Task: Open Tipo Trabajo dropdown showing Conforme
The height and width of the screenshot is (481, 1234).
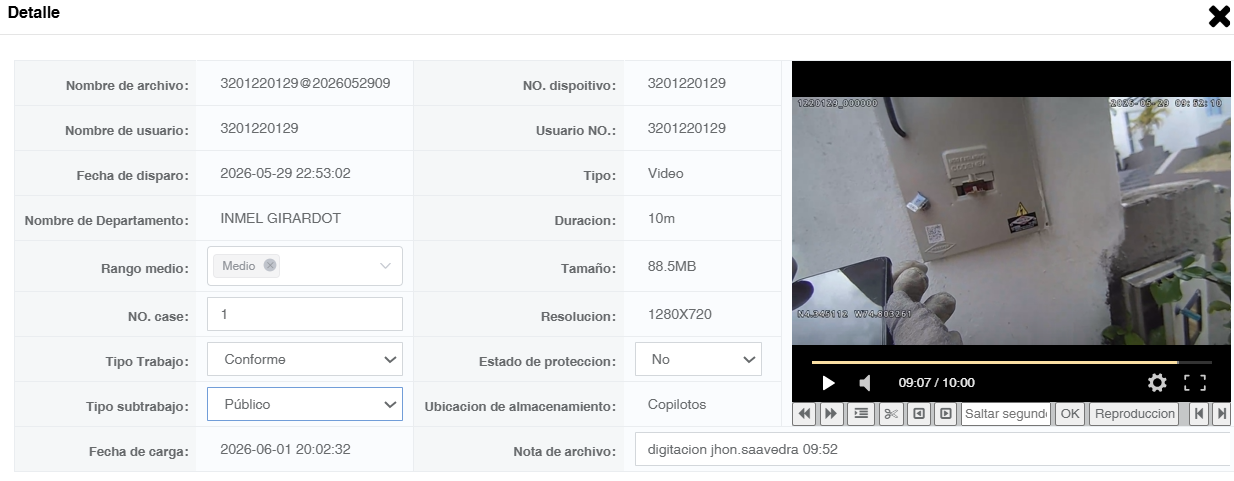Action: click(x=305, y=359)
